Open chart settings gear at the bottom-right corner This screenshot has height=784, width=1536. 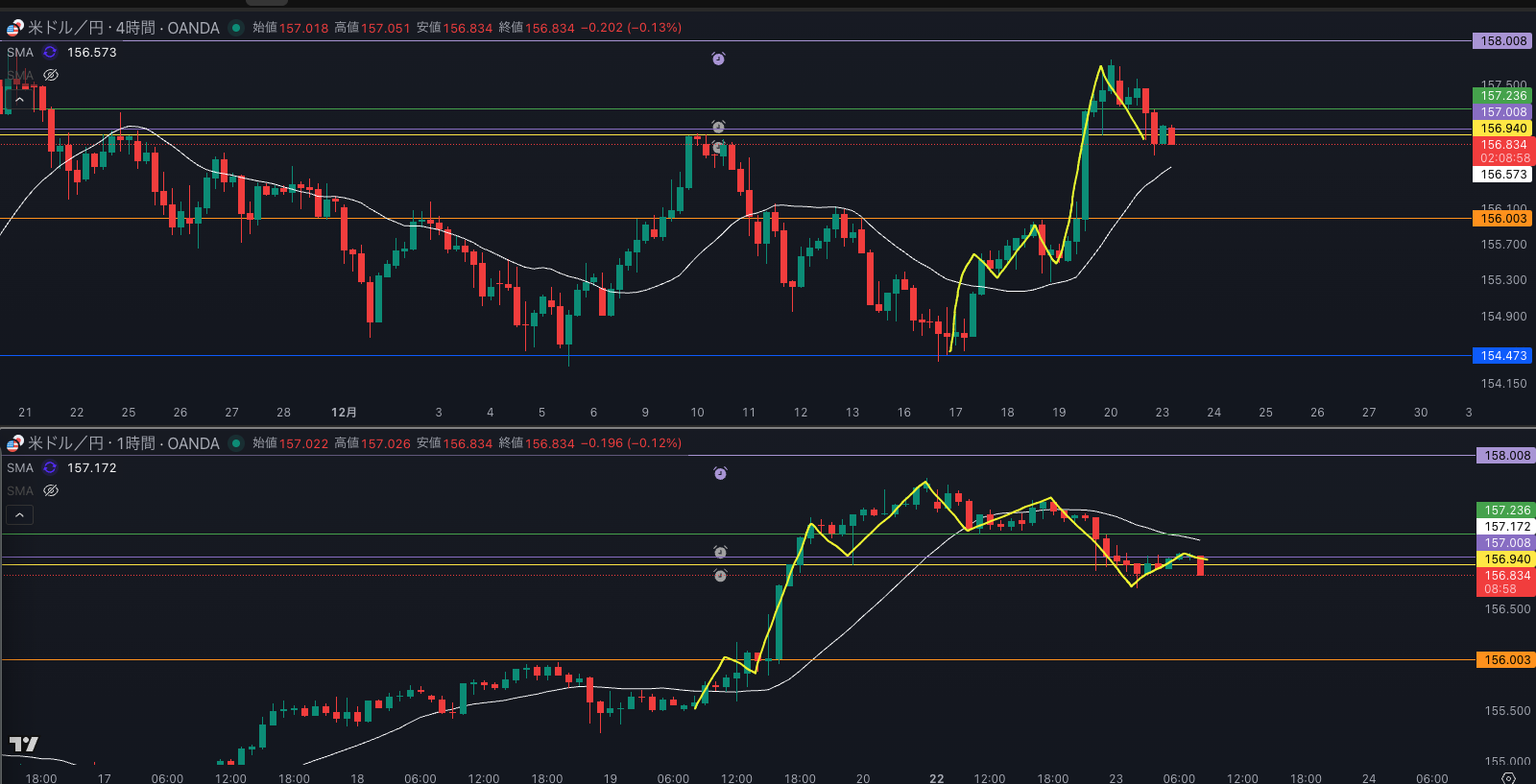pyautogui.click(x=1508, y=777)
